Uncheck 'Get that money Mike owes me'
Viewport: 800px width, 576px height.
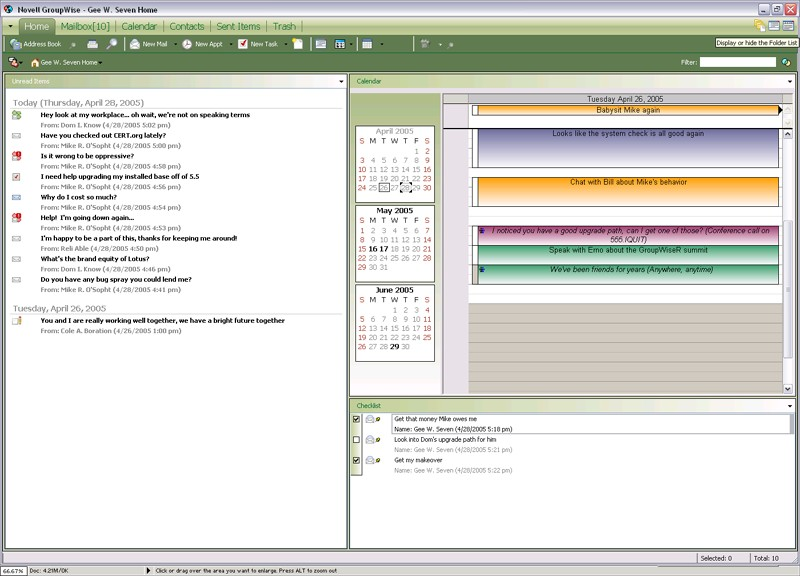point(357,419)
